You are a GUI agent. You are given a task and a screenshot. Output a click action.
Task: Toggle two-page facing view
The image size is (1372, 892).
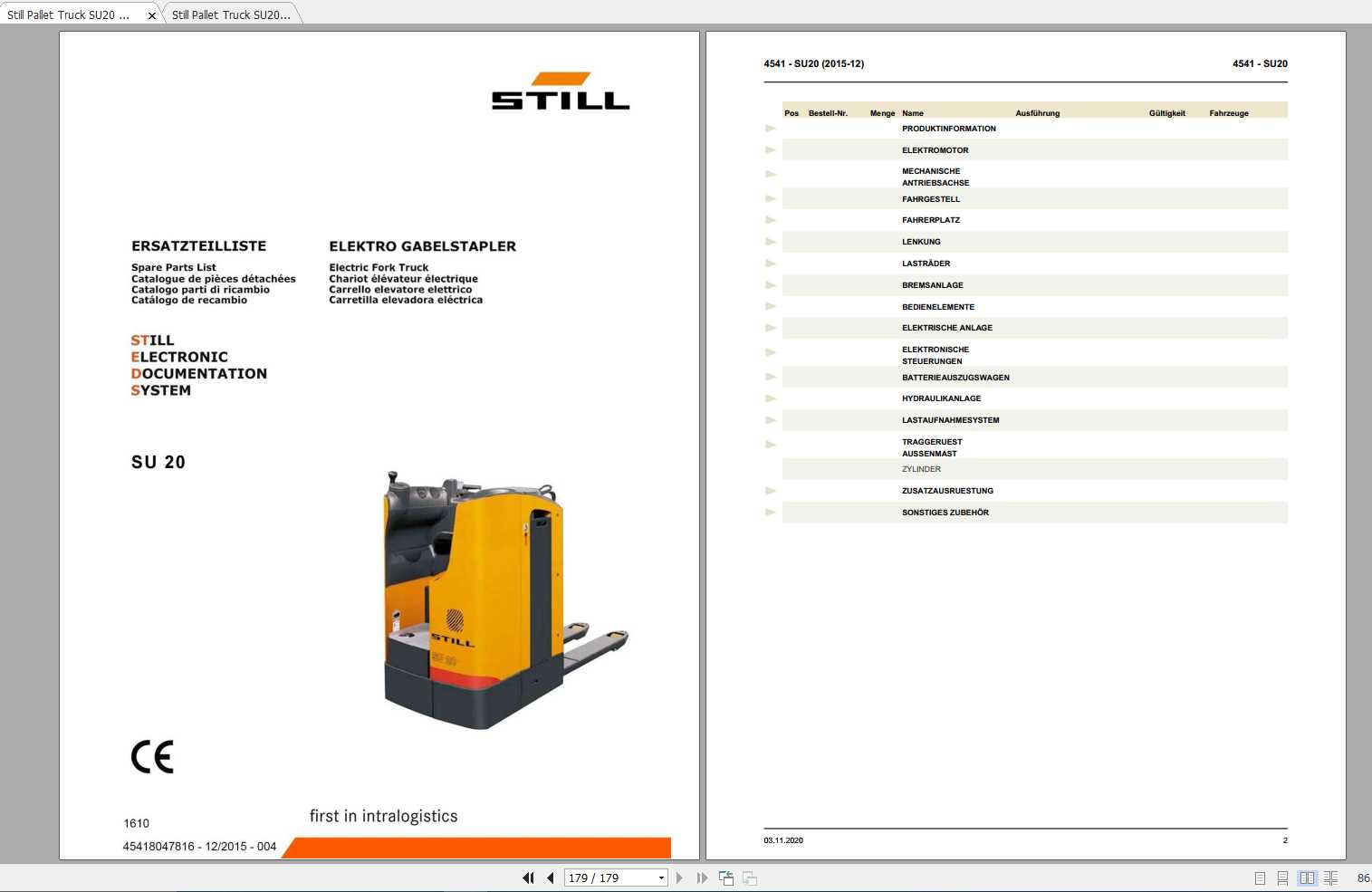pos(1307,878)
